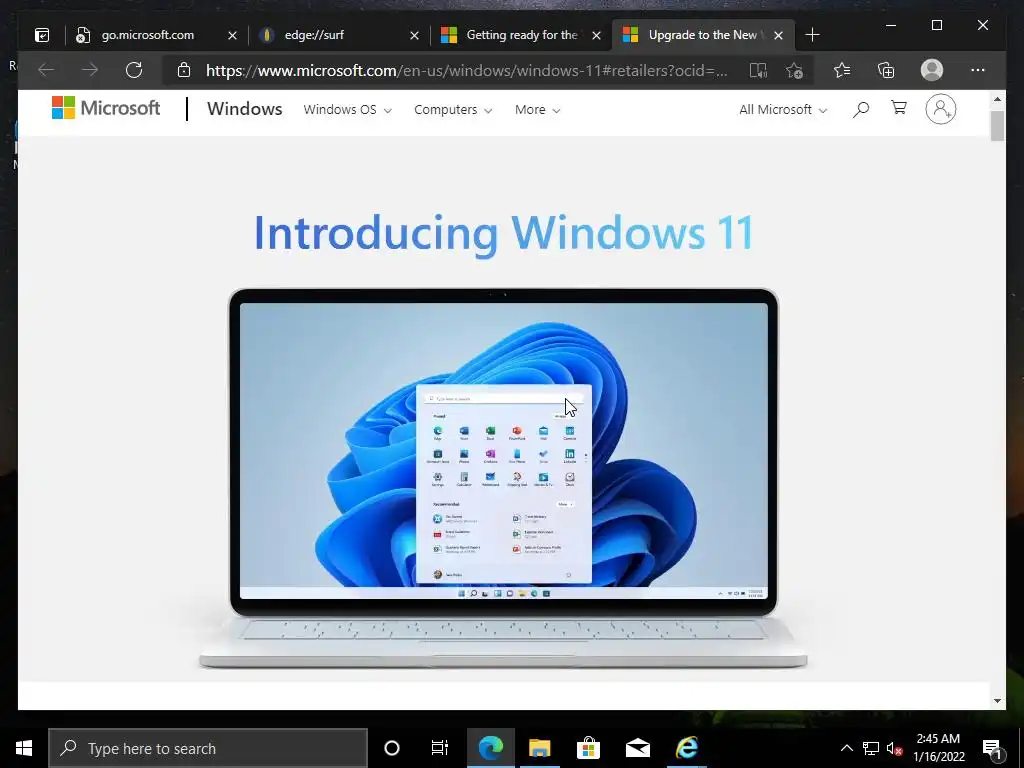Open Edge Settings and more menu
The image size is (1024, 768).
978,70
